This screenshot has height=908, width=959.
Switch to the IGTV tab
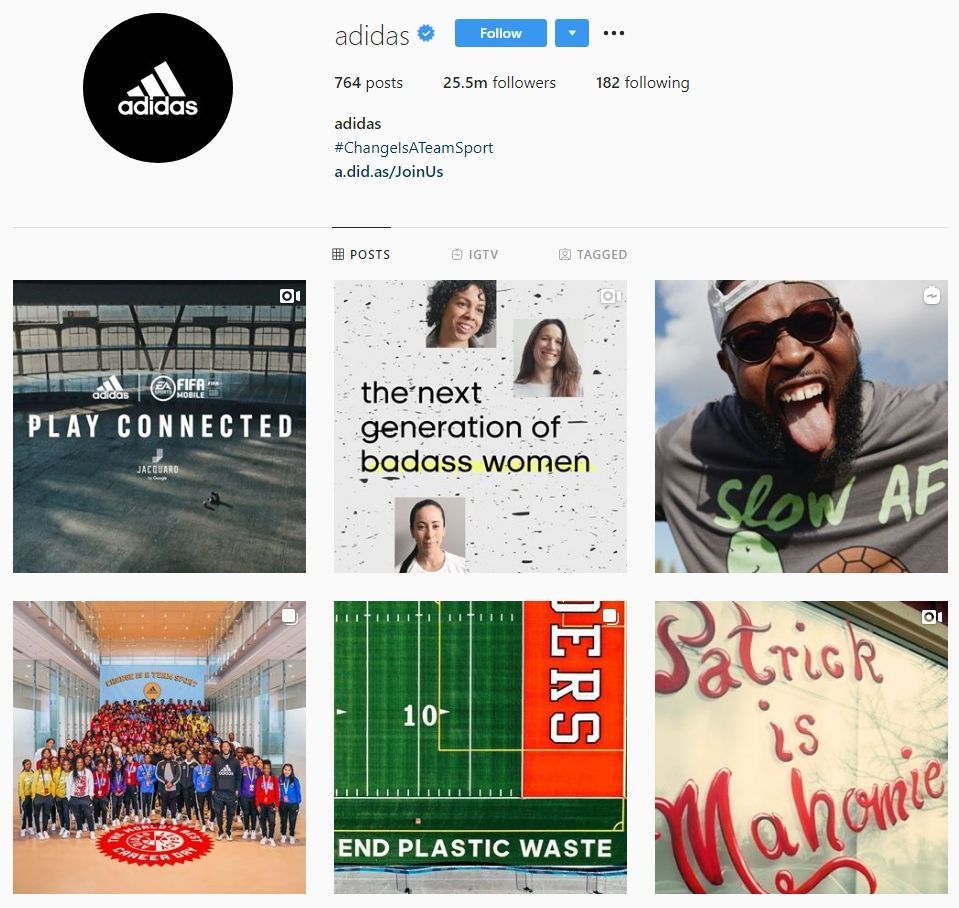[475, 254]
